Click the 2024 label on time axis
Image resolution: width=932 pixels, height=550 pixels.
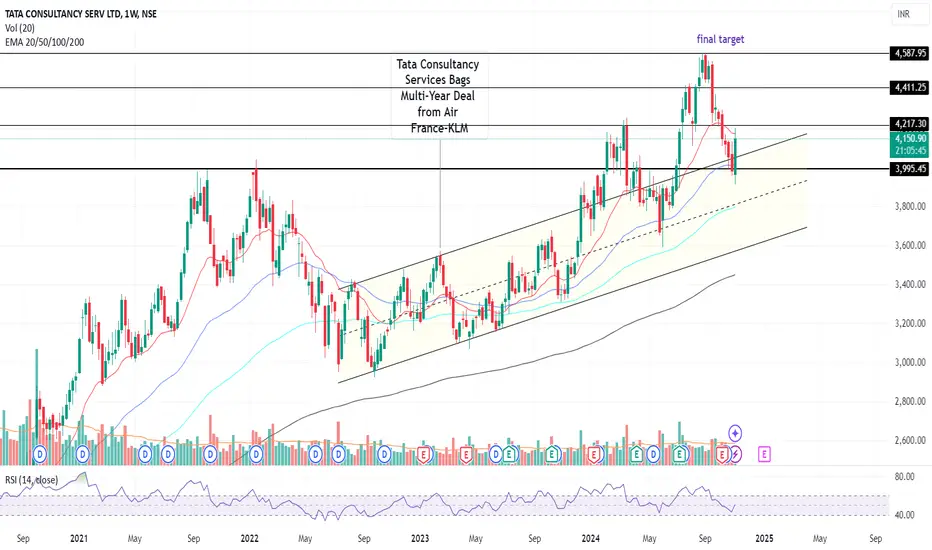click(x=590, y=538)
